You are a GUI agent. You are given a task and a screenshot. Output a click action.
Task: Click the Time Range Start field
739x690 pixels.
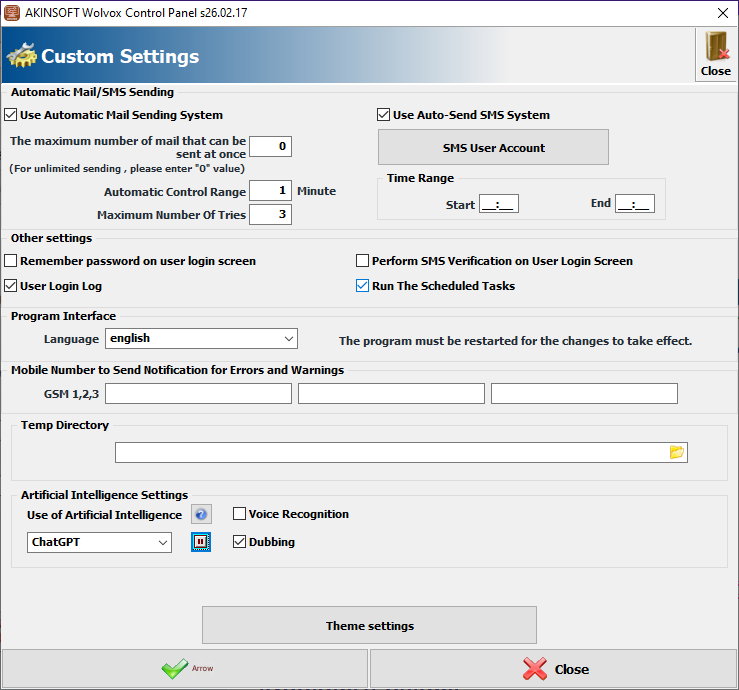499,204
